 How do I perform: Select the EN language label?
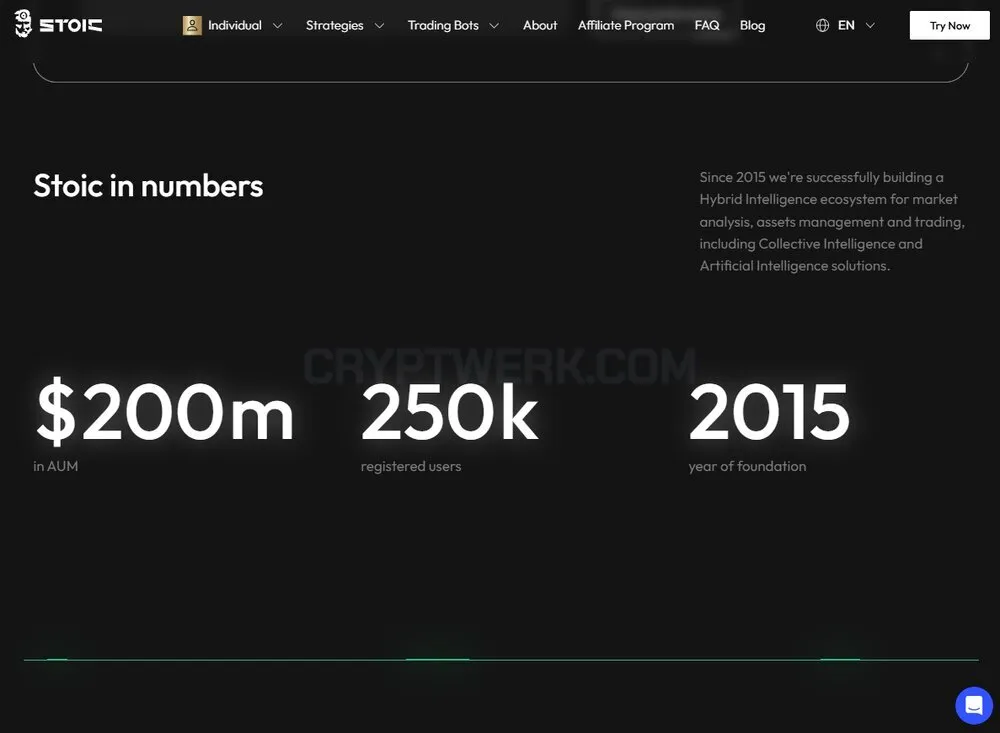(x=846, y=26)
